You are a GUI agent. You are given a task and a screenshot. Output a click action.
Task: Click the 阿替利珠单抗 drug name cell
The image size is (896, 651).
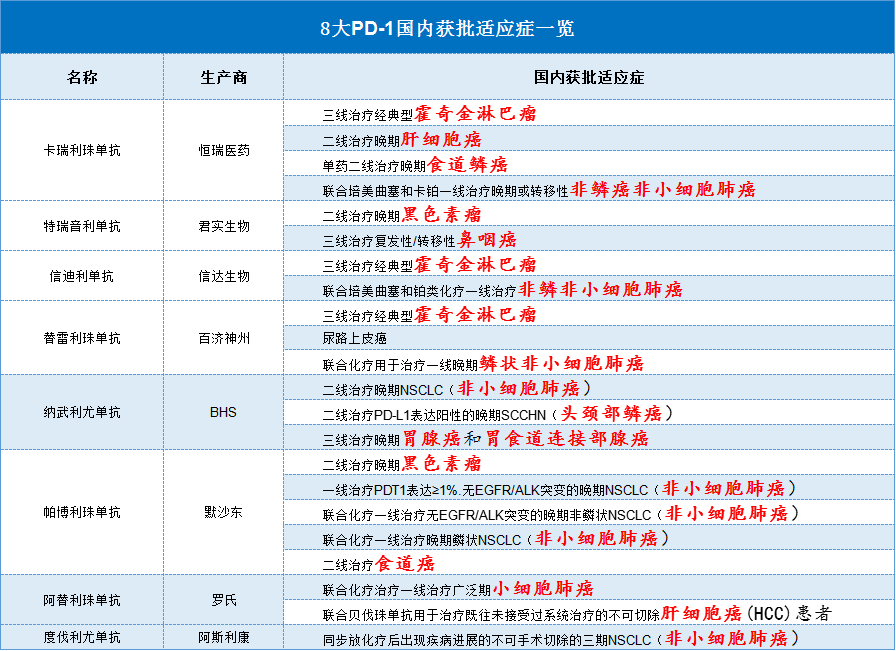82,600
